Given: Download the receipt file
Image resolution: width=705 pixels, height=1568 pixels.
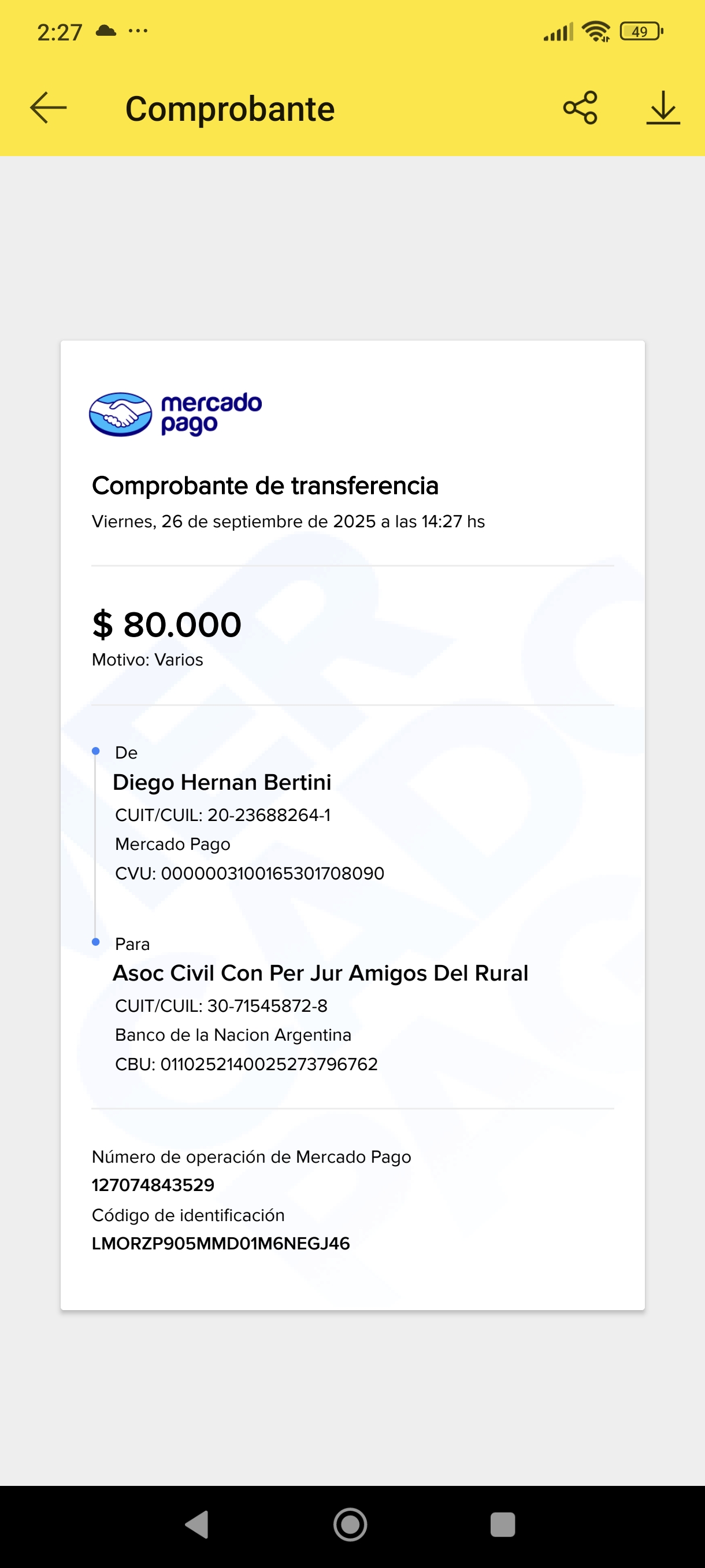Looking at the screenshot, I should click(x=662, y=108).
